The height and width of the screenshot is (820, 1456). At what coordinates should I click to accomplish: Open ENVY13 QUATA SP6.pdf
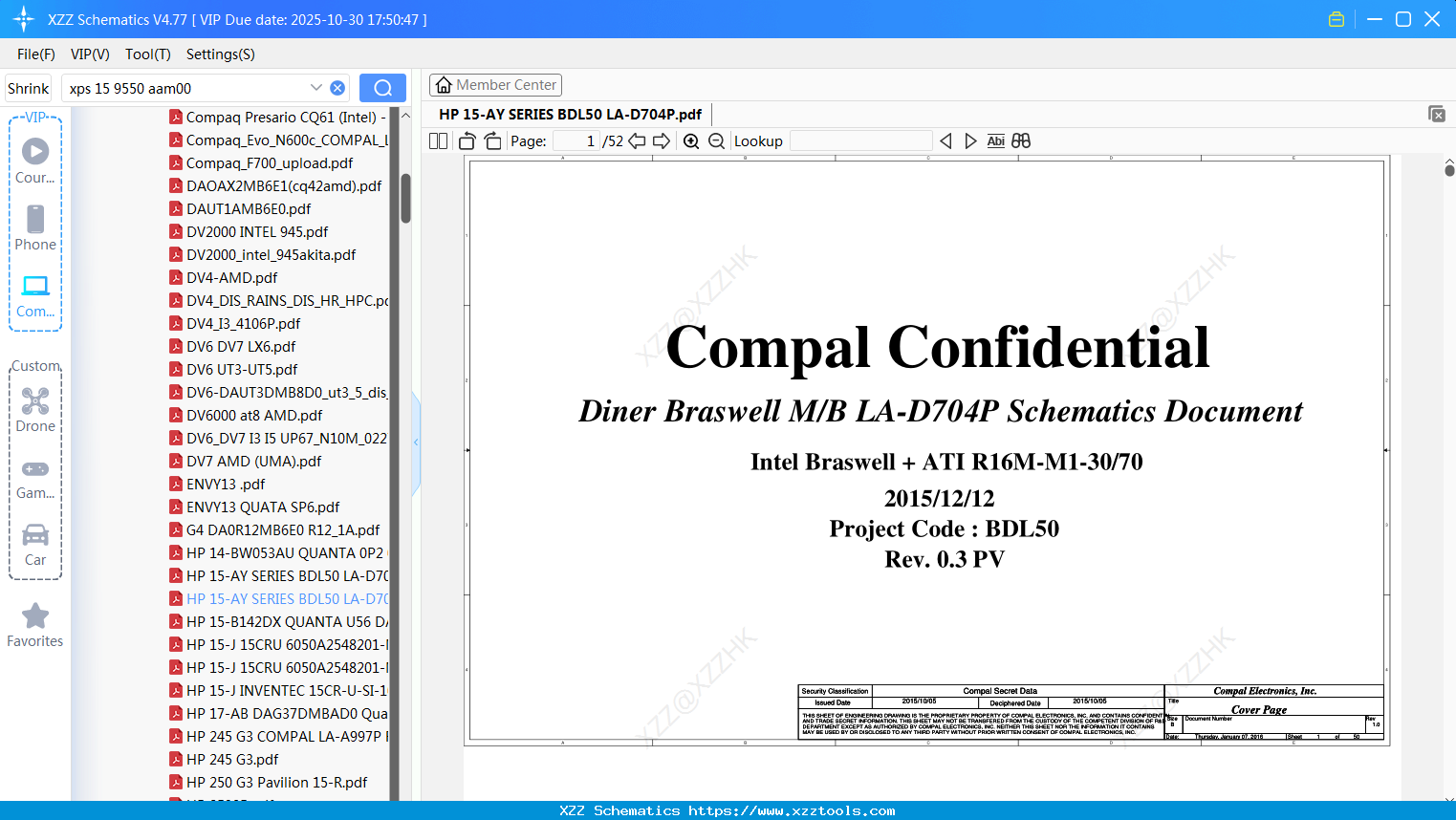pos(254,507)
